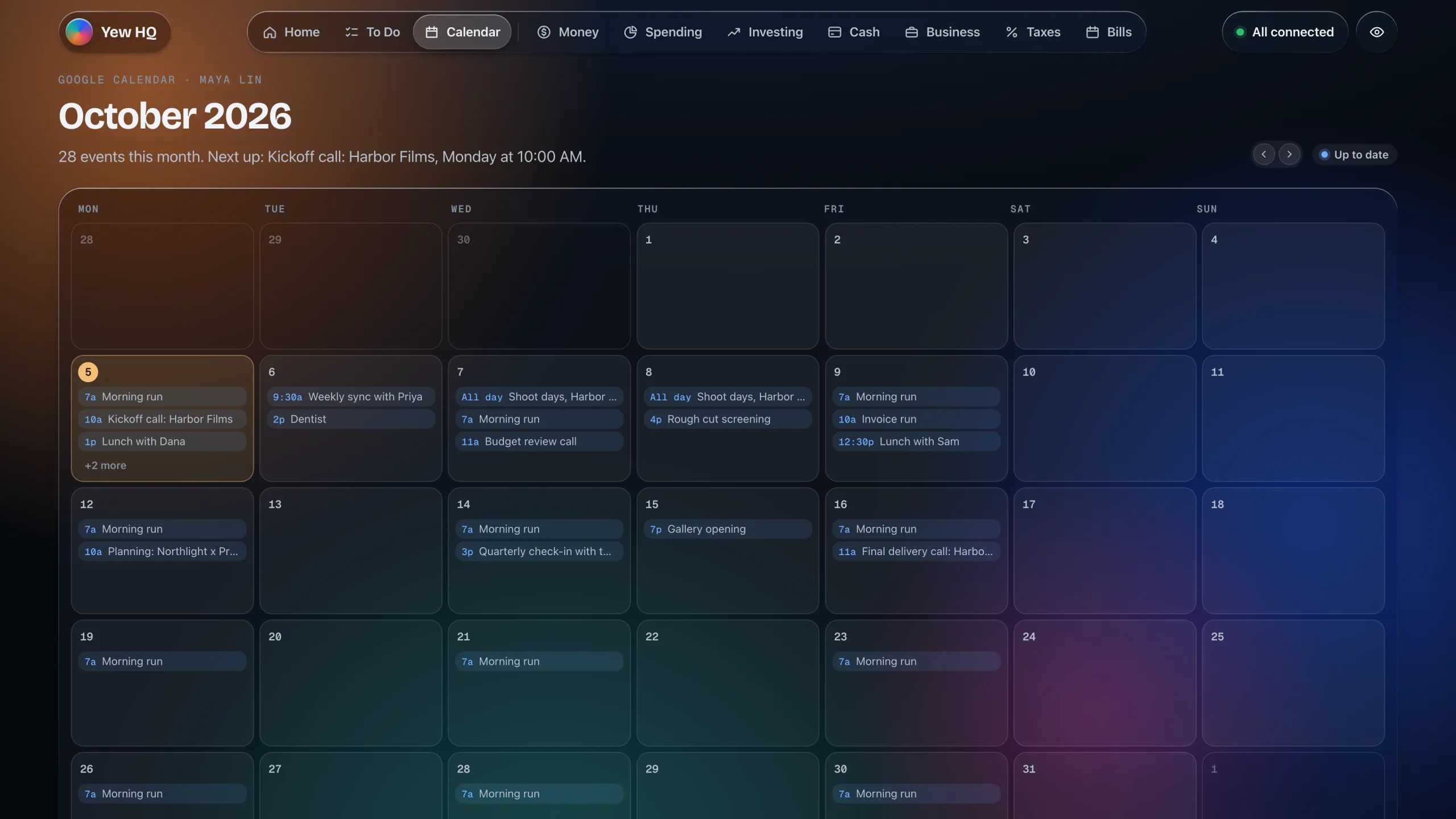
Task: Open the Gallery opening event
Action: click(x=728, y=530)
